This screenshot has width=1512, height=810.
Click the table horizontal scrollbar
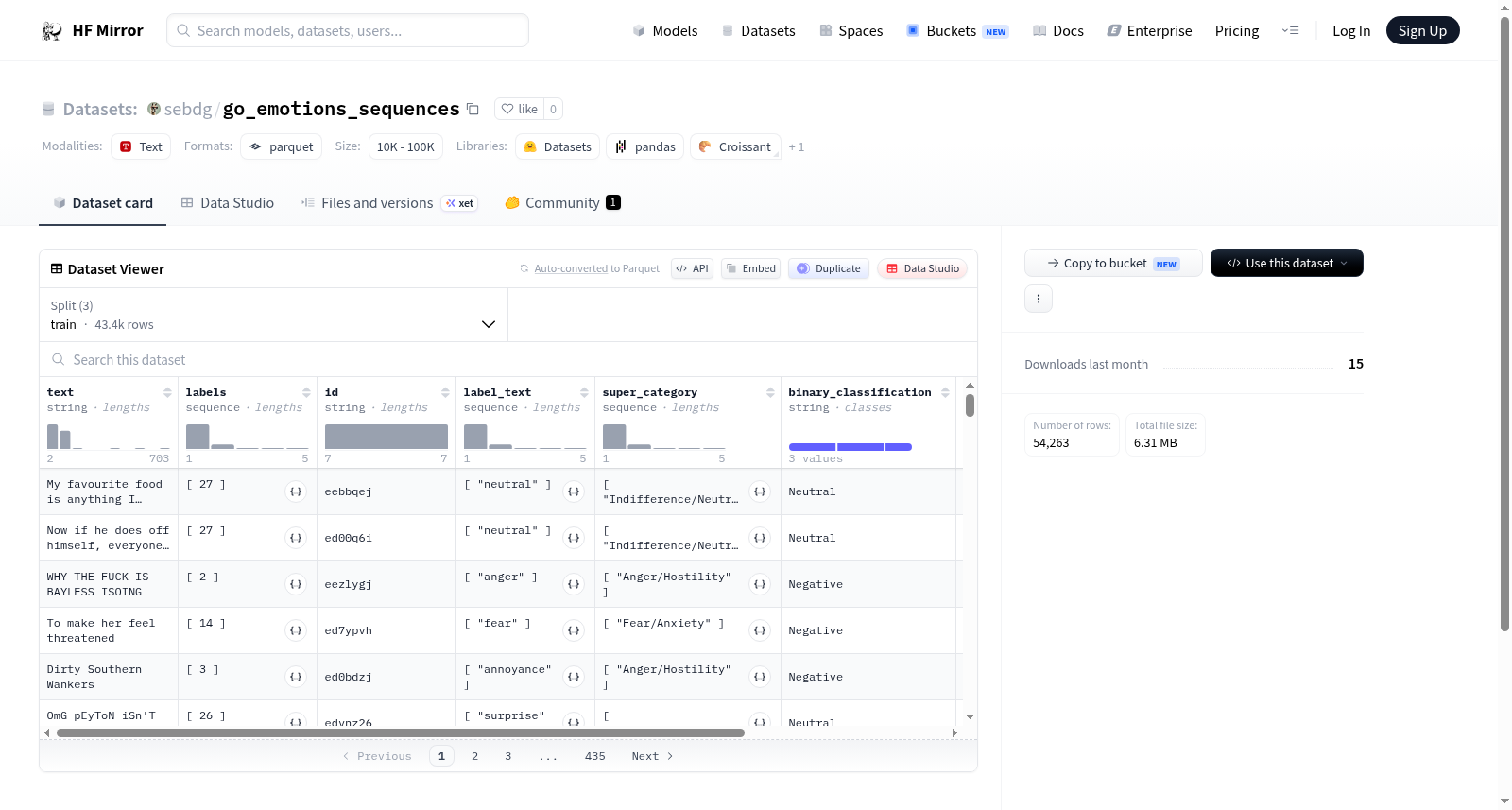click(400, 732)
